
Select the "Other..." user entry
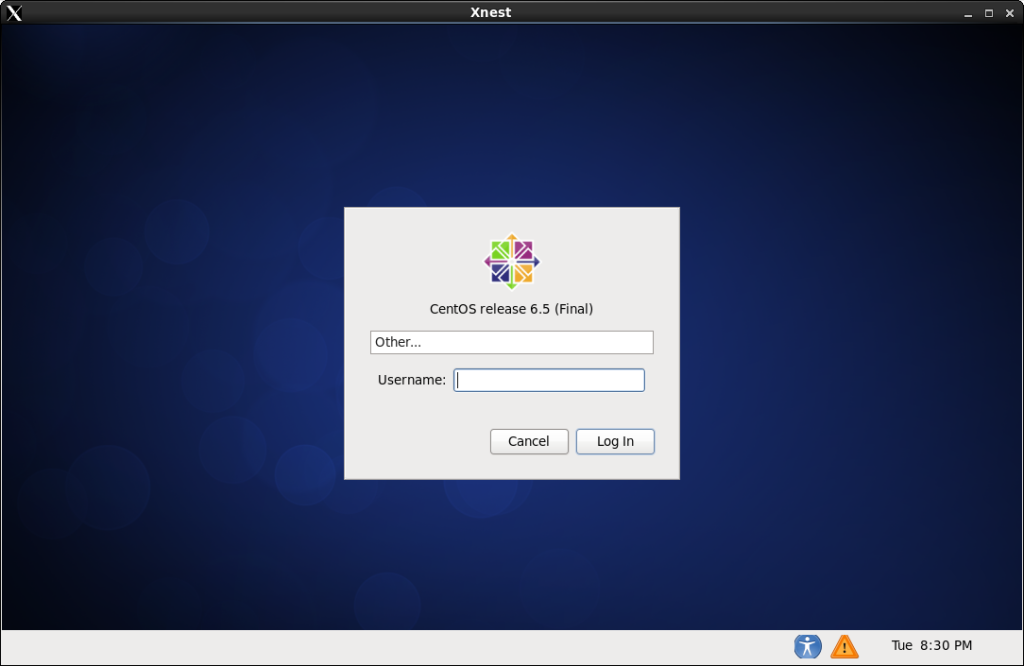coord(511,342)
